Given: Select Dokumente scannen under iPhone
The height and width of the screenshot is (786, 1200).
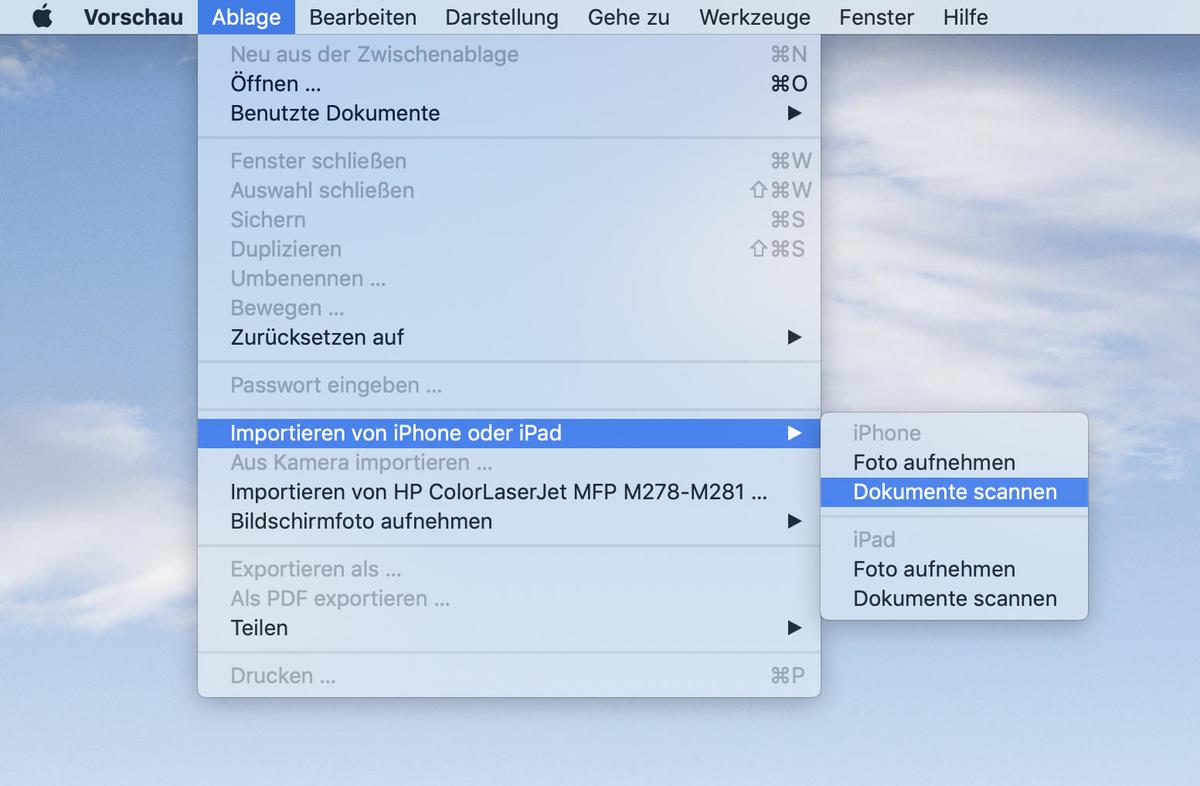Looking at the screenshot, I should [x=954, y=492].
